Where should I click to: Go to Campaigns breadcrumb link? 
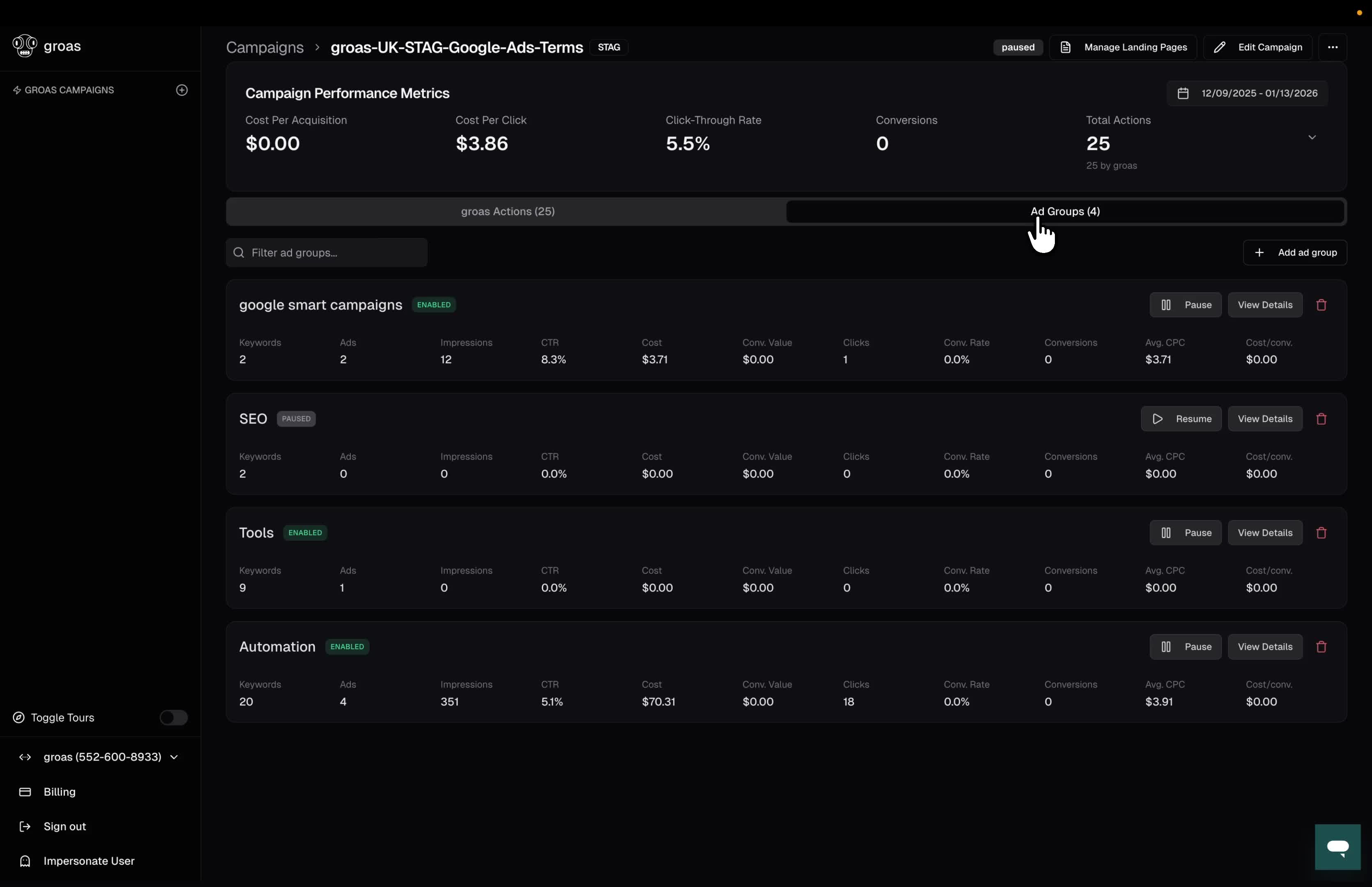[265, 47]
